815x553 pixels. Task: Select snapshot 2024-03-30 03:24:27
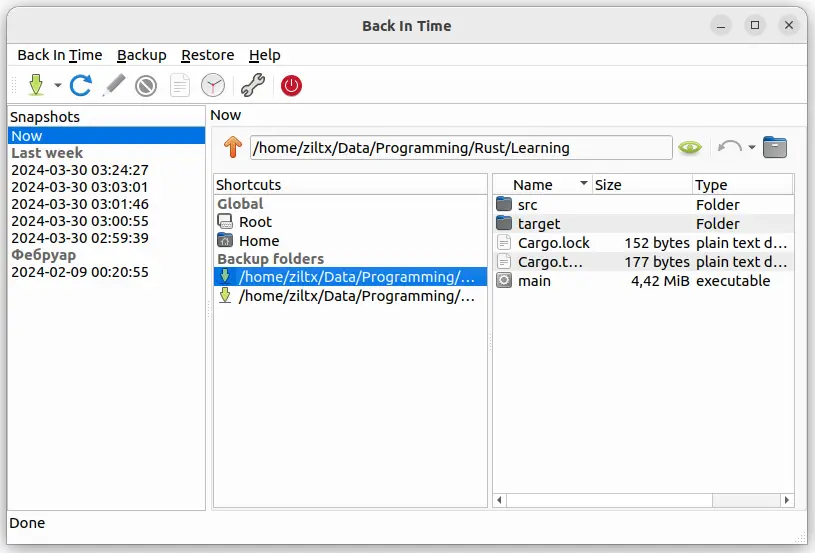click(x=79, y=170)
